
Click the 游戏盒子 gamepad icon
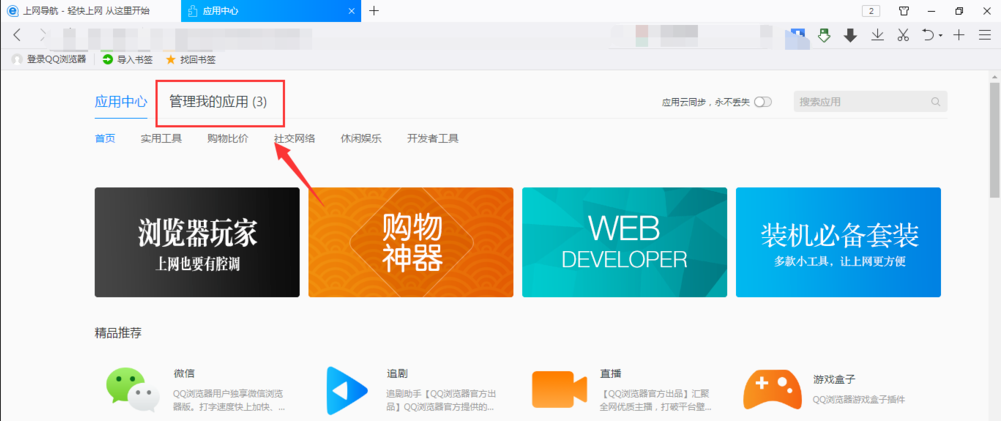tap(772, 388)
